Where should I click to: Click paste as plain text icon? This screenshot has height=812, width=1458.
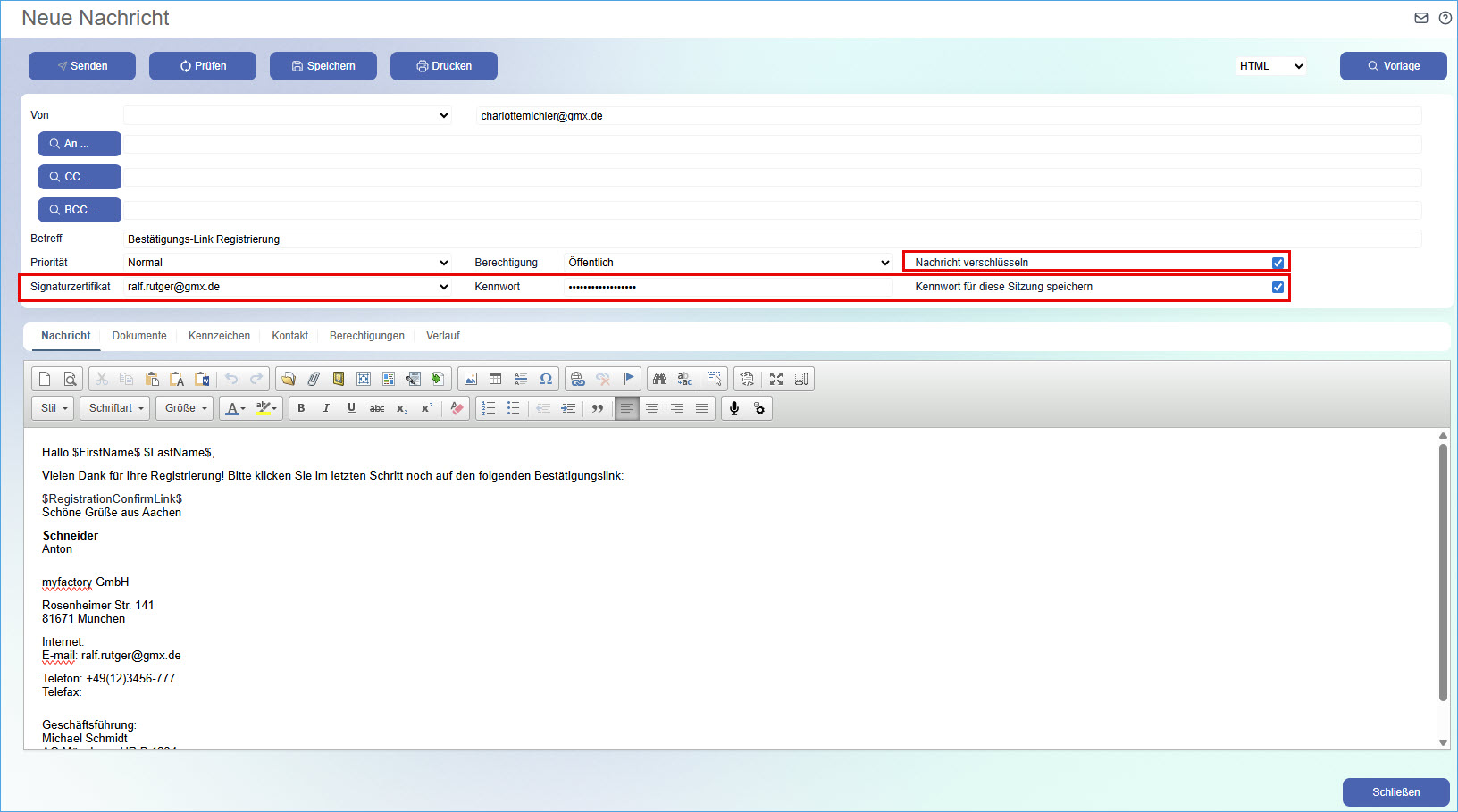pos(177,379)
